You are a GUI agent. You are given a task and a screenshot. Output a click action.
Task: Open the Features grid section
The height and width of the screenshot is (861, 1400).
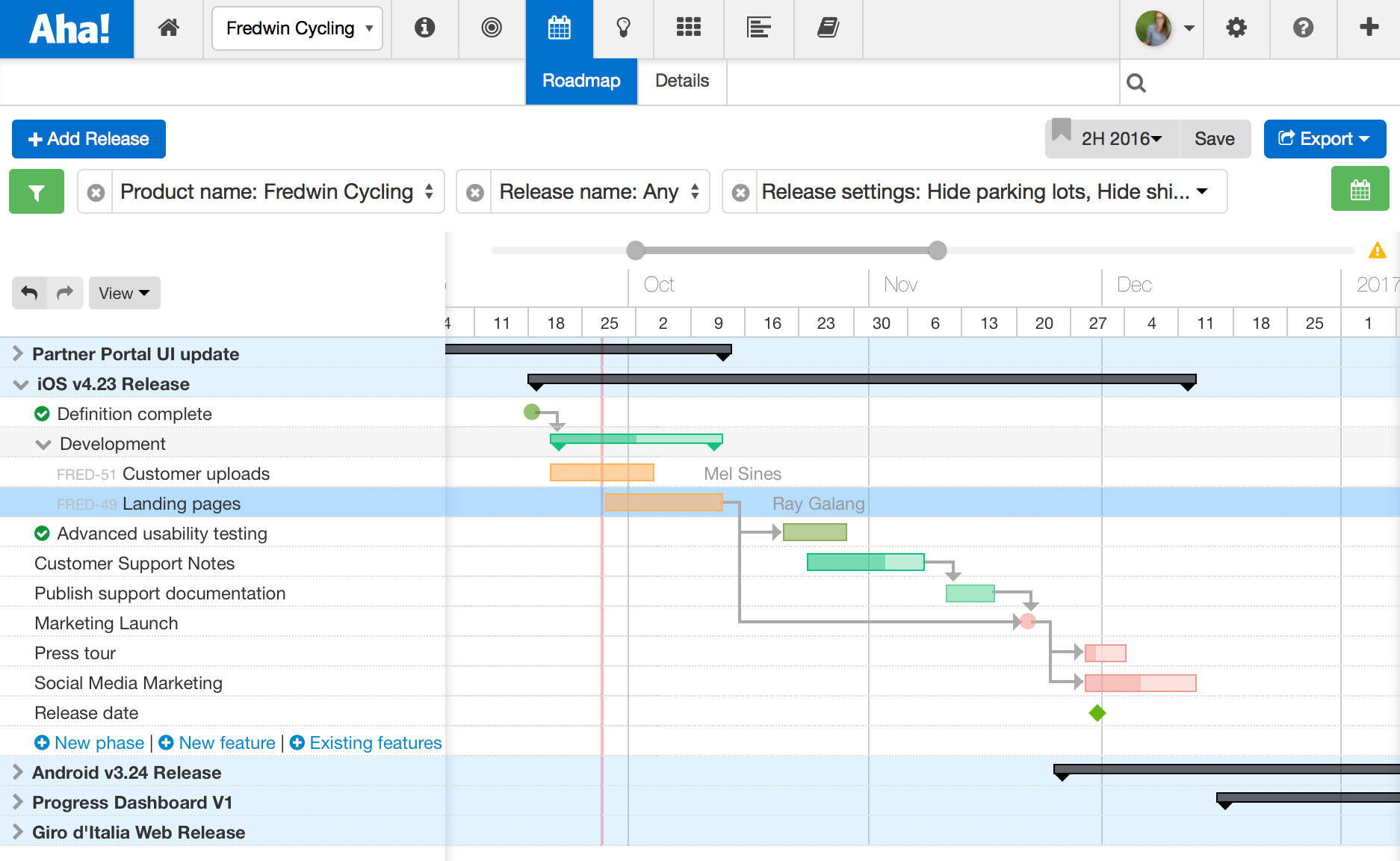[688, 28]
